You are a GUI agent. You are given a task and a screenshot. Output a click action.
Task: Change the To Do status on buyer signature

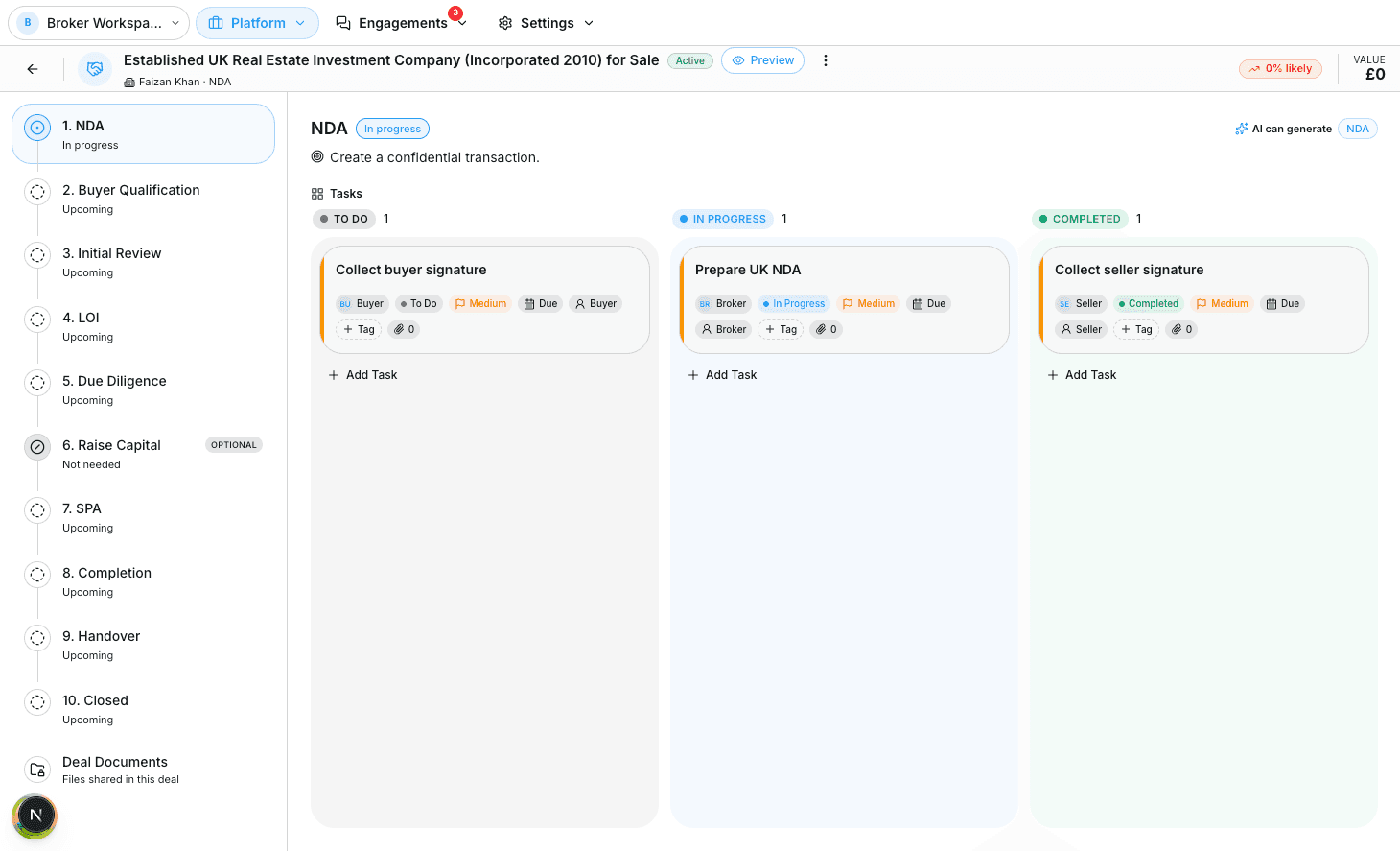(x=418, y=303)
